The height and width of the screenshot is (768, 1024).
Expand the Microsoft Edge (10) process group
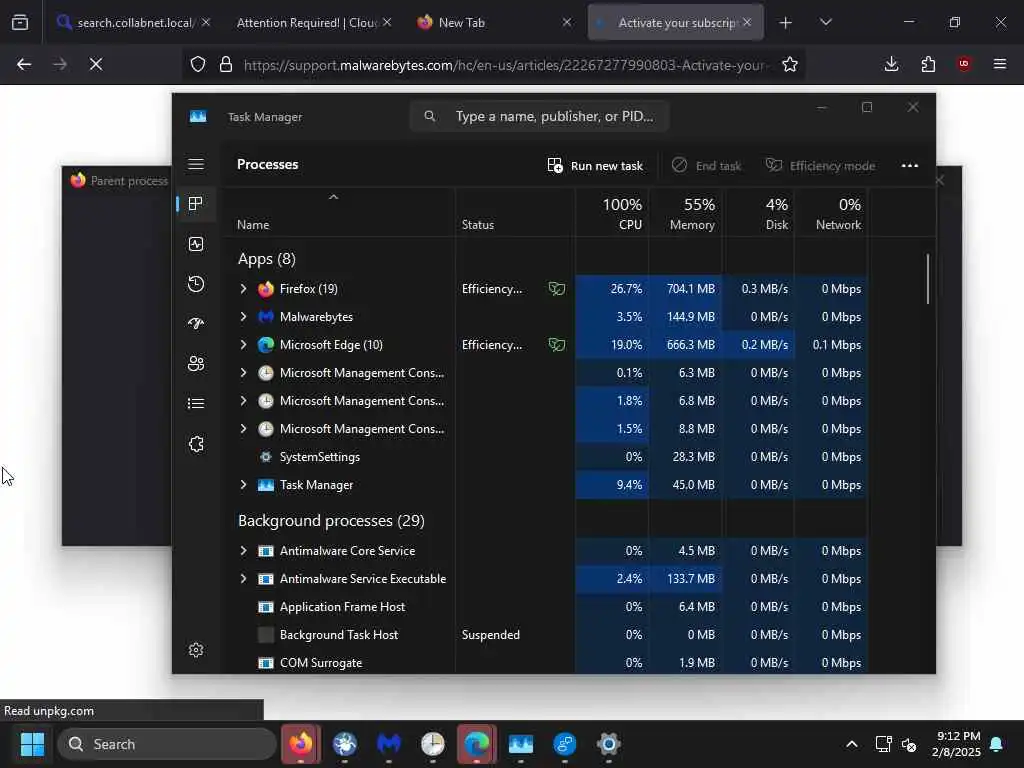pos(243,345)
